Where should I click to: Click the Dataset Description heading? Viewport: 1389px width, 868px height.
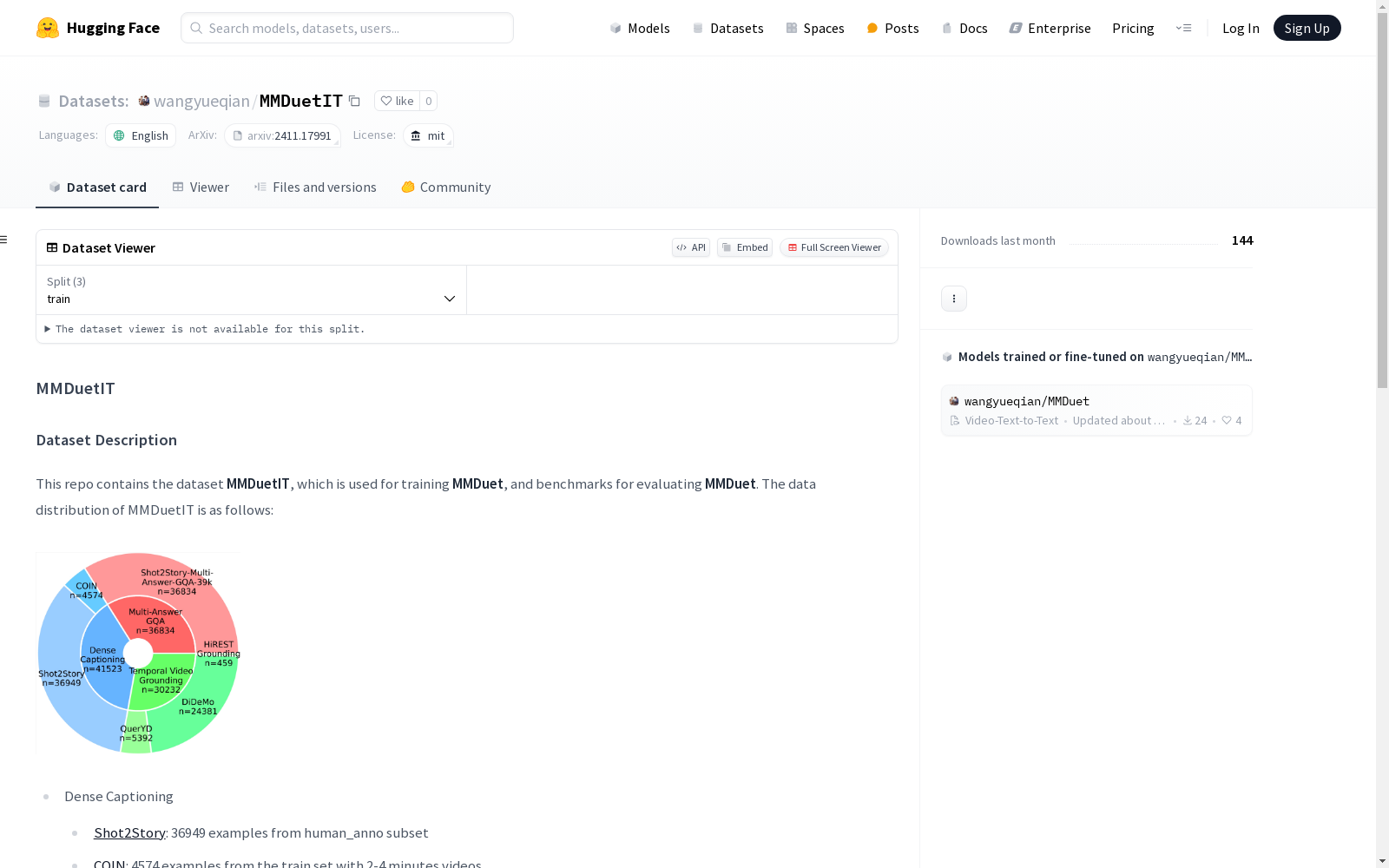(107, 440)
